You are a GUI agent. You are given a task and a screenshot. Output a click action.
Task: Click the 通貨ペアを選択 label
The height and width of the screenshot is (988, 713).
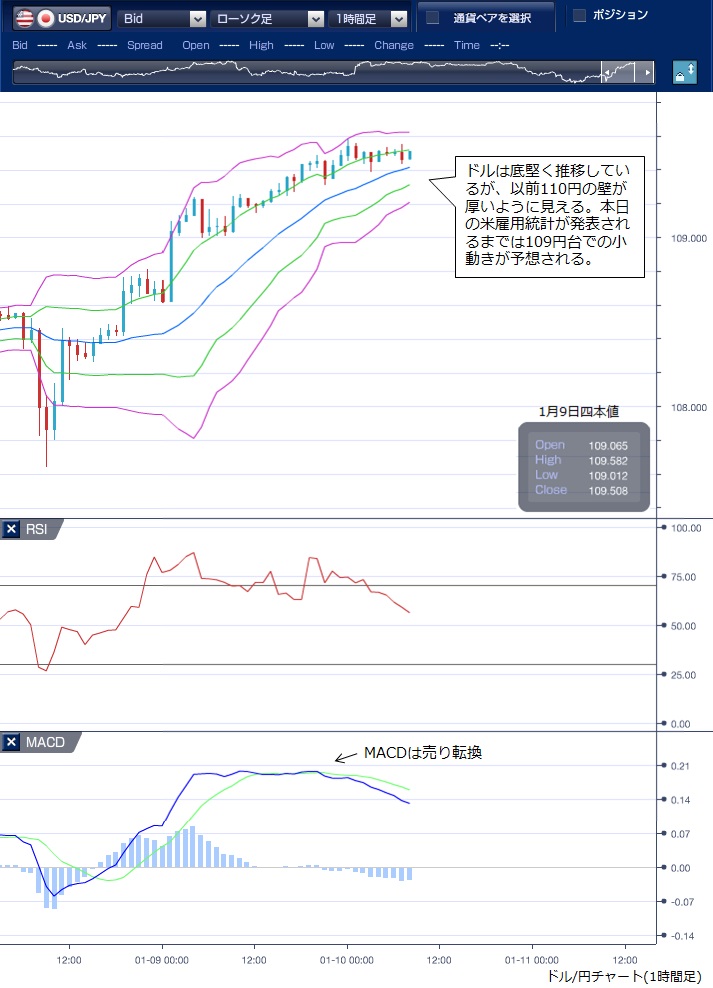point(491,18)
